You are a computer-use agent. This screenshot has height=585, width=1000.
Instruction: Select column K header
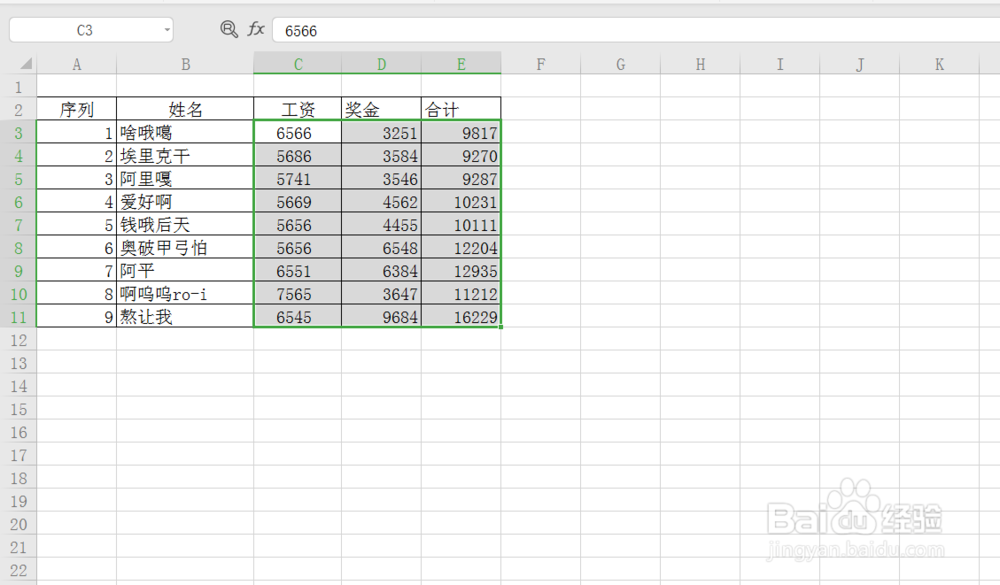tap(939, 64)
